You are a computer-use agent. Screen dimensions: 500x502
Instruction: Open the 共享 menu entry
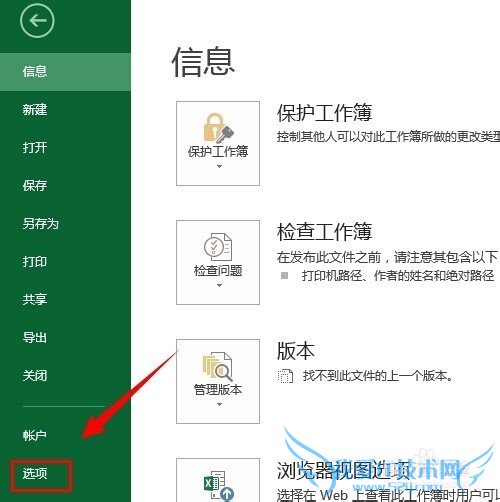click(35, 299)
